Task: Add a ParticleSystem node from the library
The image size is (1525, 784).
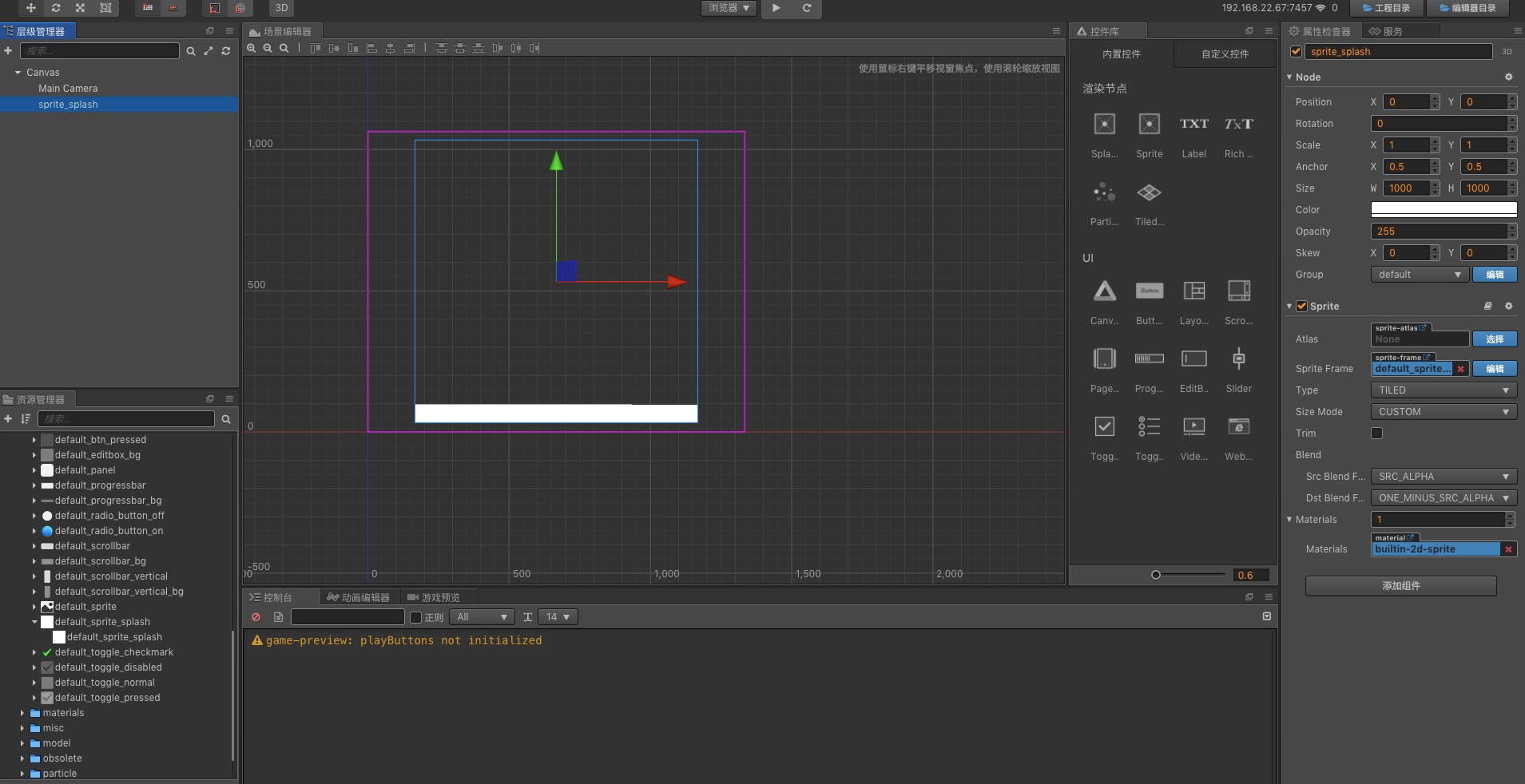Action: (1104, 204)
